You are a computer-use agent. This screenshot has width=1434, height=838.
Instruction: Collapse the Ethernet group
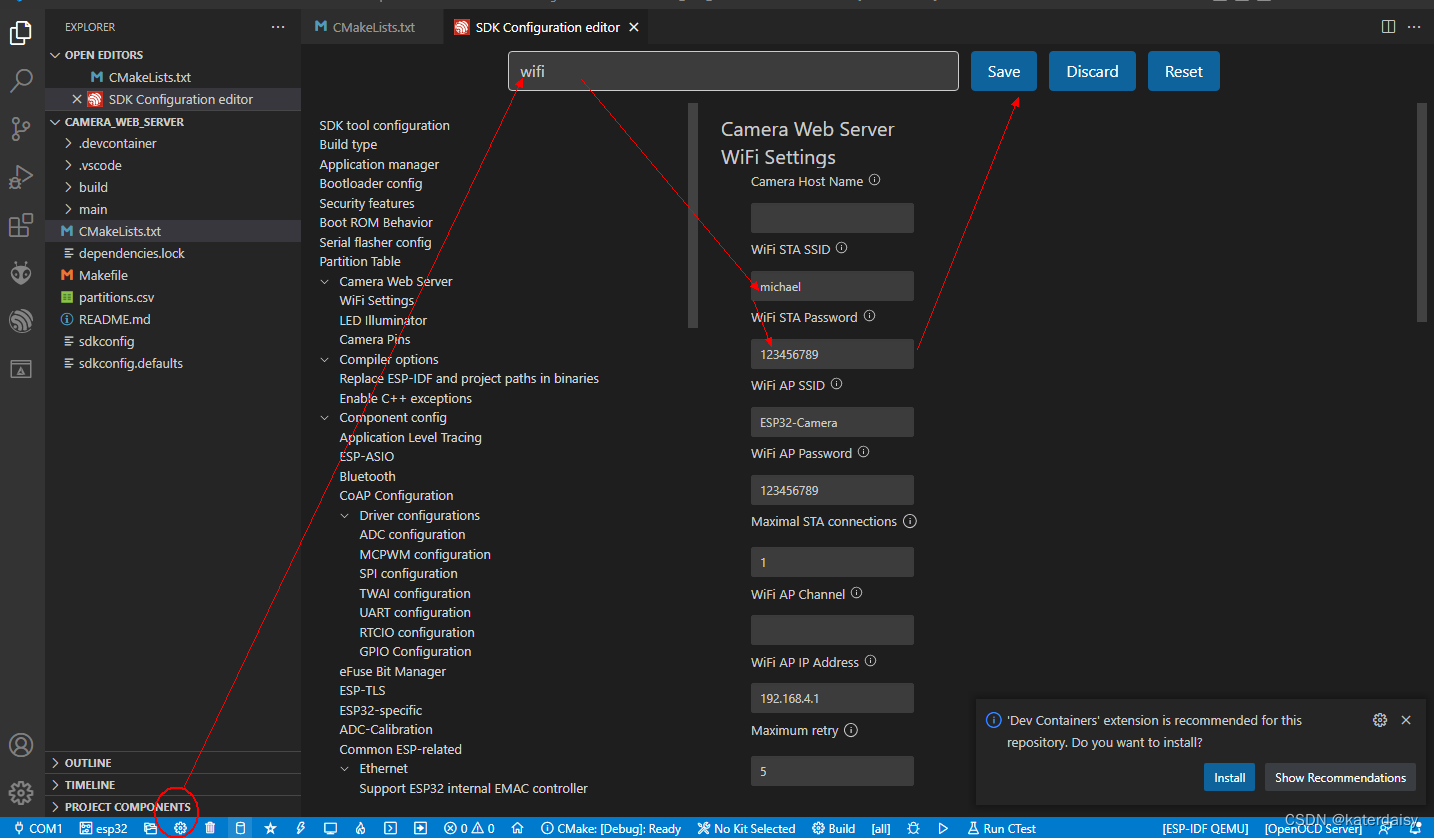pyautogui.click(x=345, y=769)
